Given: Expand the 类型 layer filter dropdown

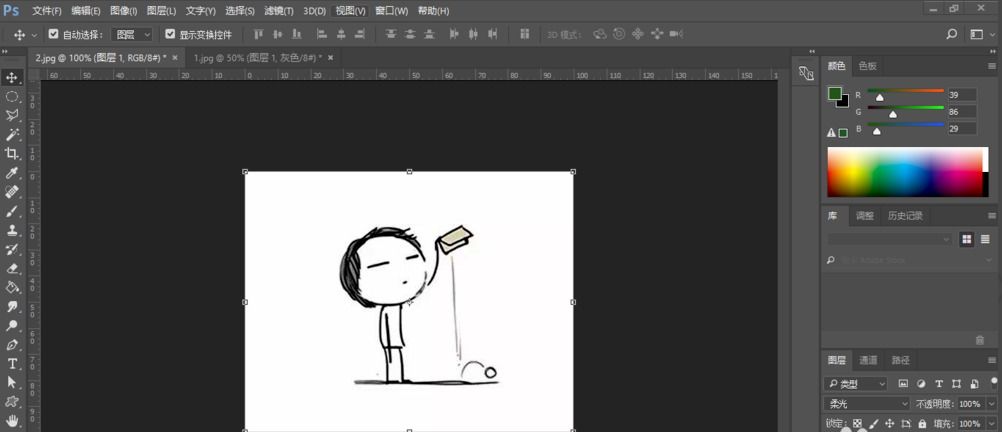Looking at the screenshot, I should pyautogui.click(x=856, y=384).
